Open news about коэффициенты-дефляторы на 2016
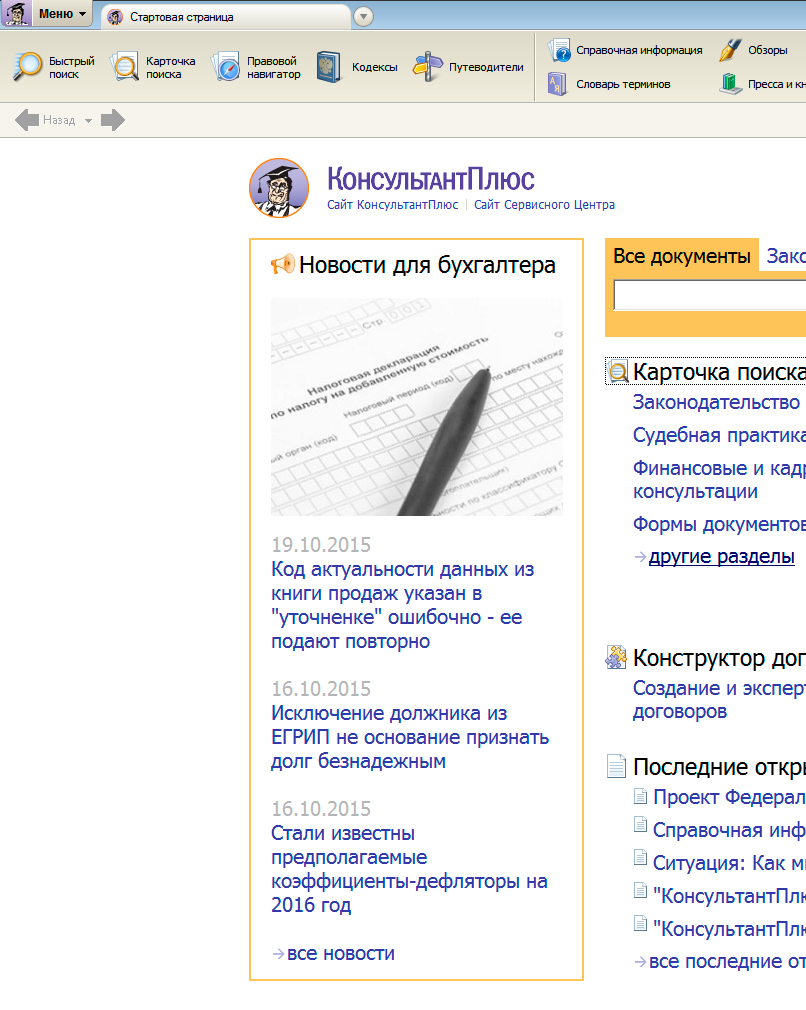806x1010 pixels. (x=409, y=869)
